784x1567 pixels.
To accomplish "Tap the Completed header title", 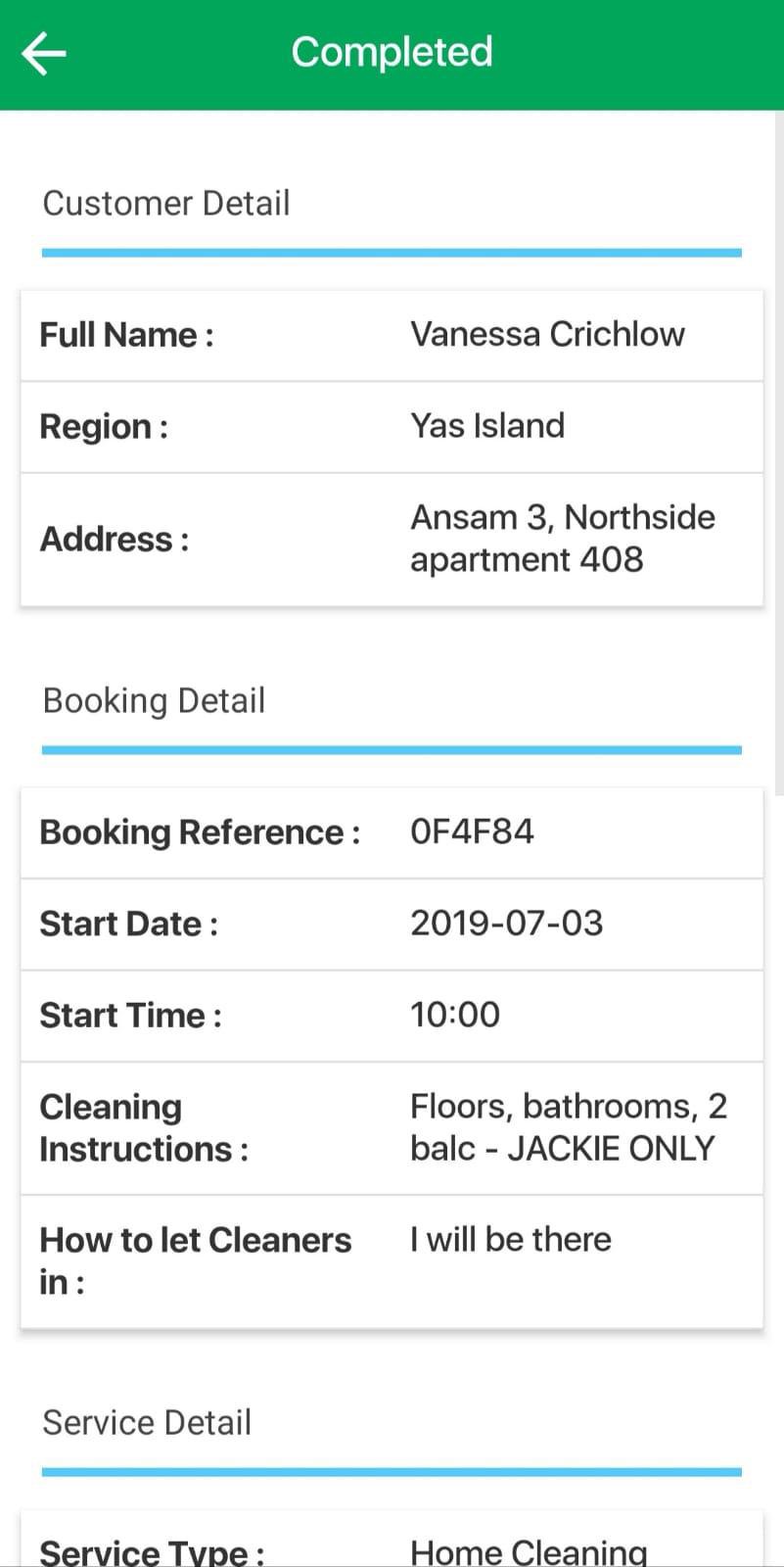I will [392, 52].
